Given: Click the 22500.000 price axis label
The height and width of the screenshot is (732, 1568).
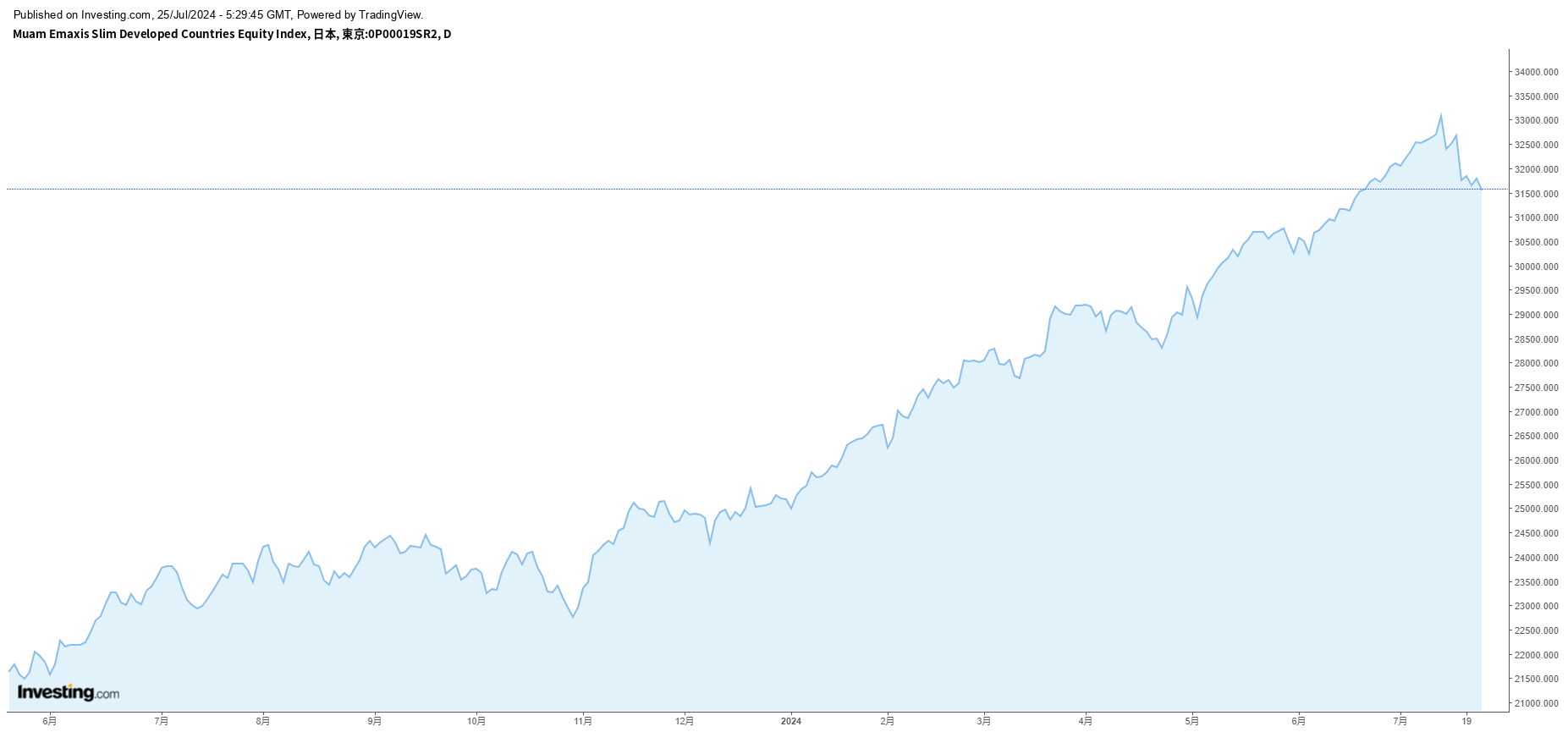Looking at the screenshot, I should click(1536, 630).
